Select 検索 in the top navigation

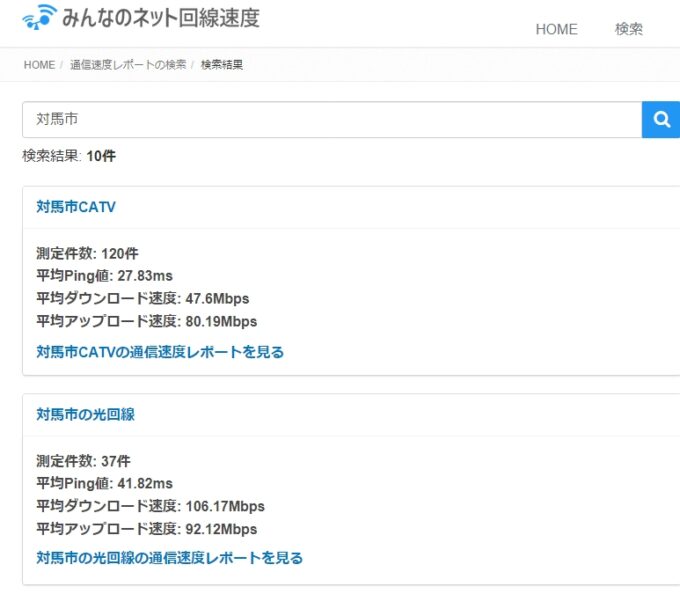(x=629, y=29)
